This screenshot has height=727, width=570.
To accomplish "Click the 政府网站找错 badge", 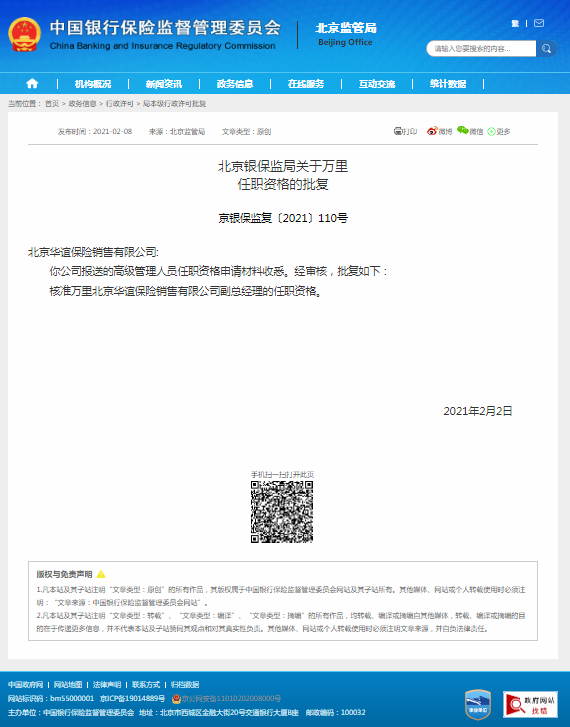I will (x=530, y=704).
